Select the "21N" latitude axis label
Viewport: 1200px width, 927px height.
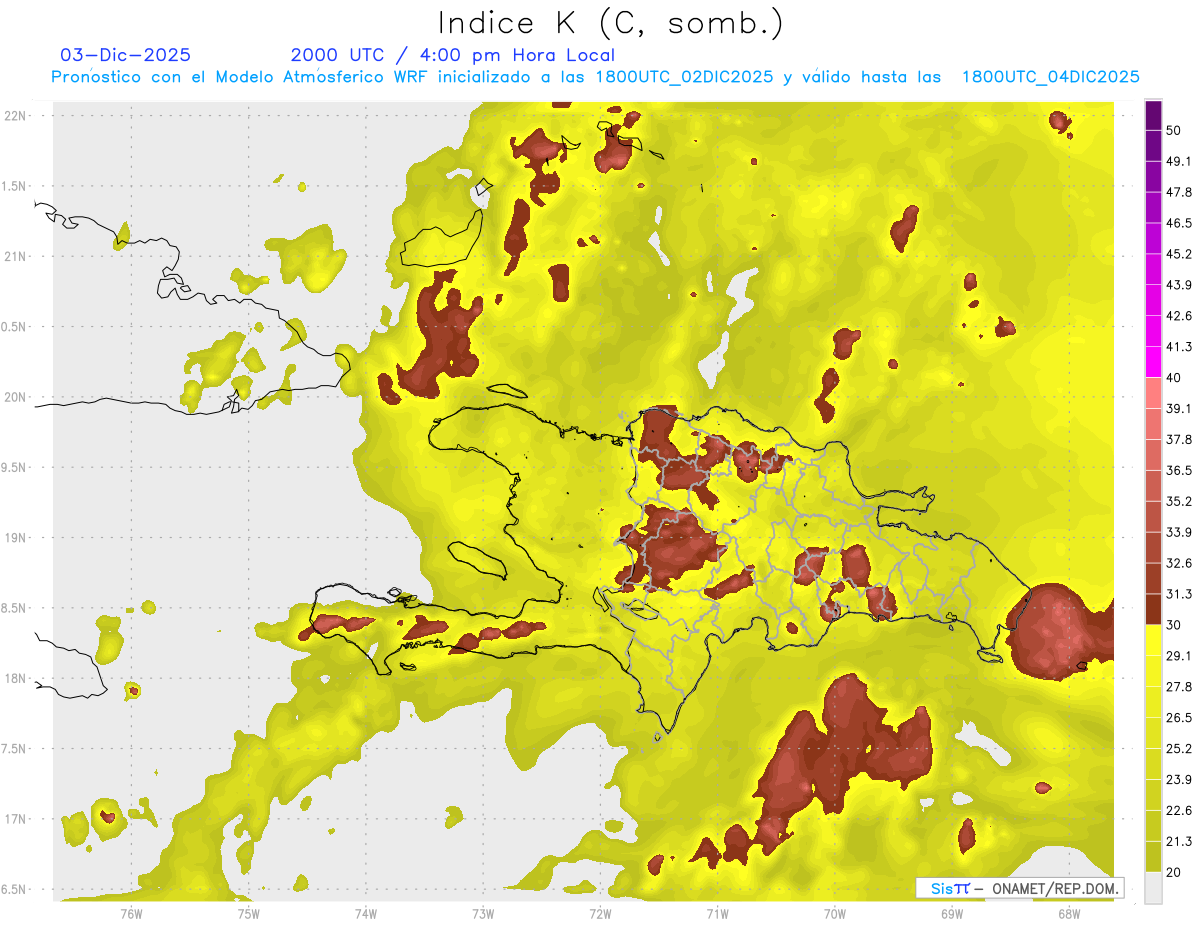tap(16, 256)
